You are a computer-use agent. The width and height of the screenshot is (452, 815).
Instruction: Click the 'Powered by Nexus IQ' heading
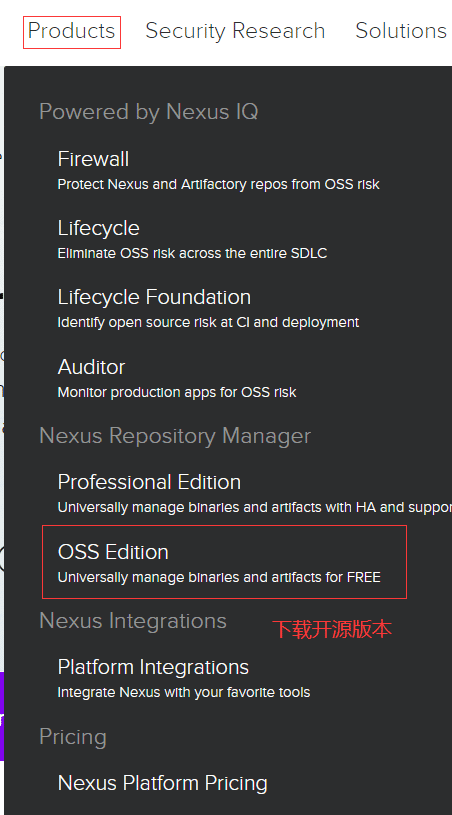149,112
